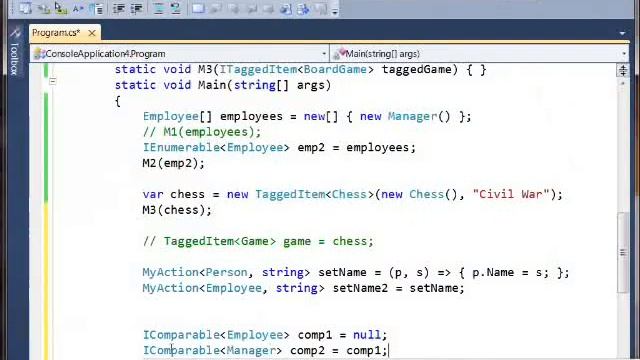This screenshot has width=640, height=360.
Task: Click 'ITaggedItem' in M3 signature
Action: click(x=258, y=69)
